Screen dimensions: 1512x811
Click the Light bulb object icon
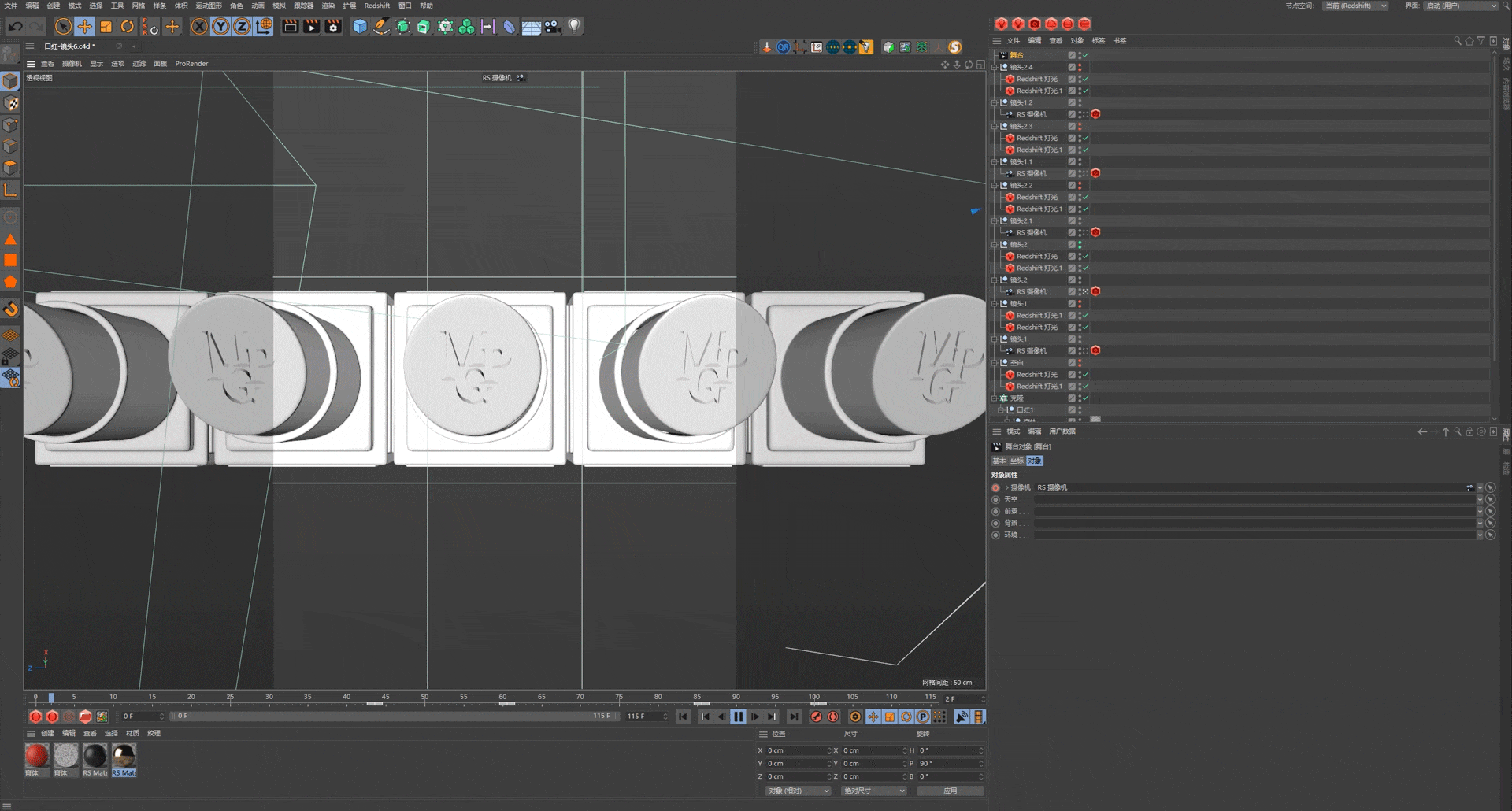[574, 27]
